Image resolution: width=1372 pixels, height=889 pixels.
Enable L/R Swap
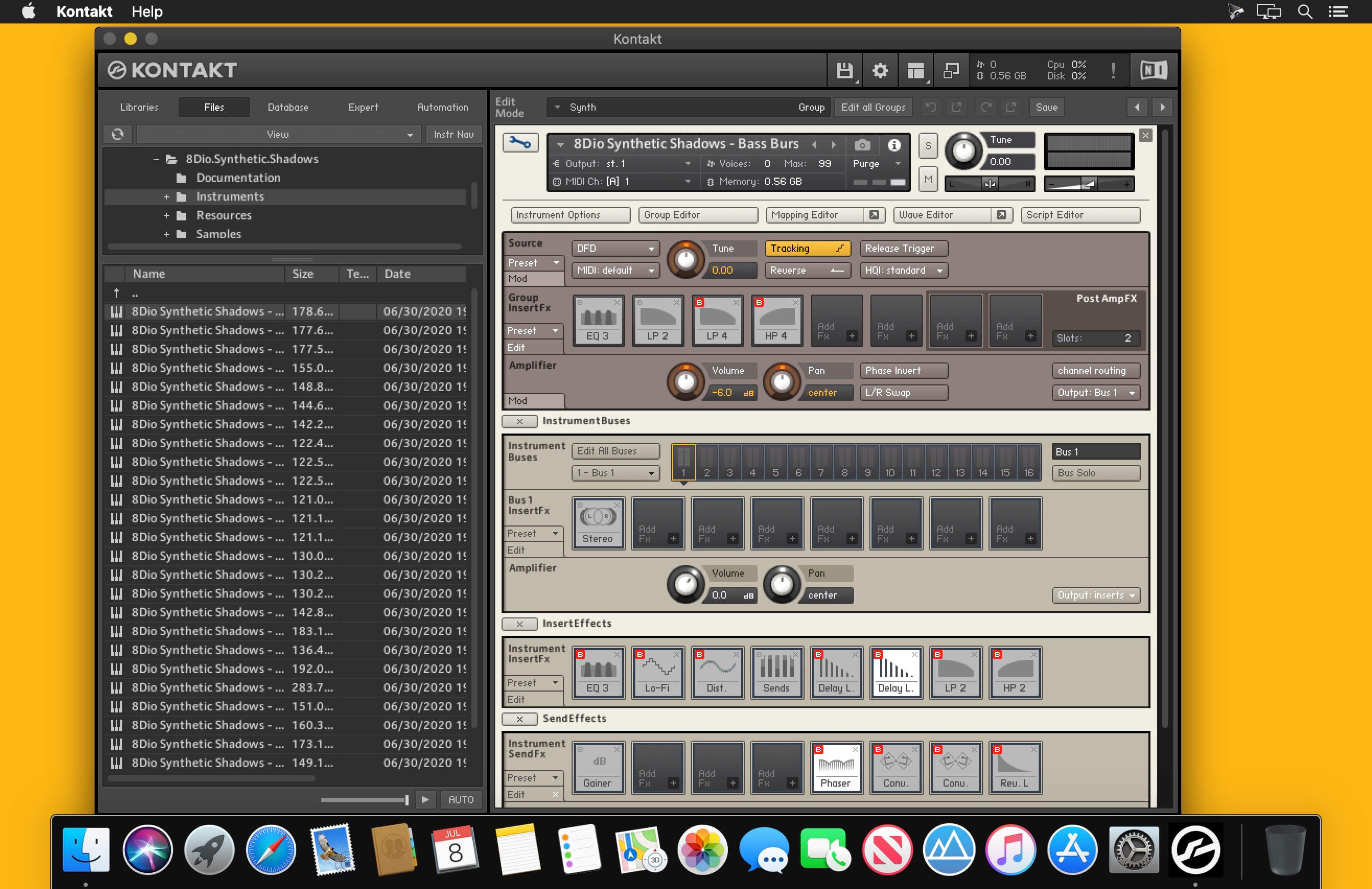903,392
